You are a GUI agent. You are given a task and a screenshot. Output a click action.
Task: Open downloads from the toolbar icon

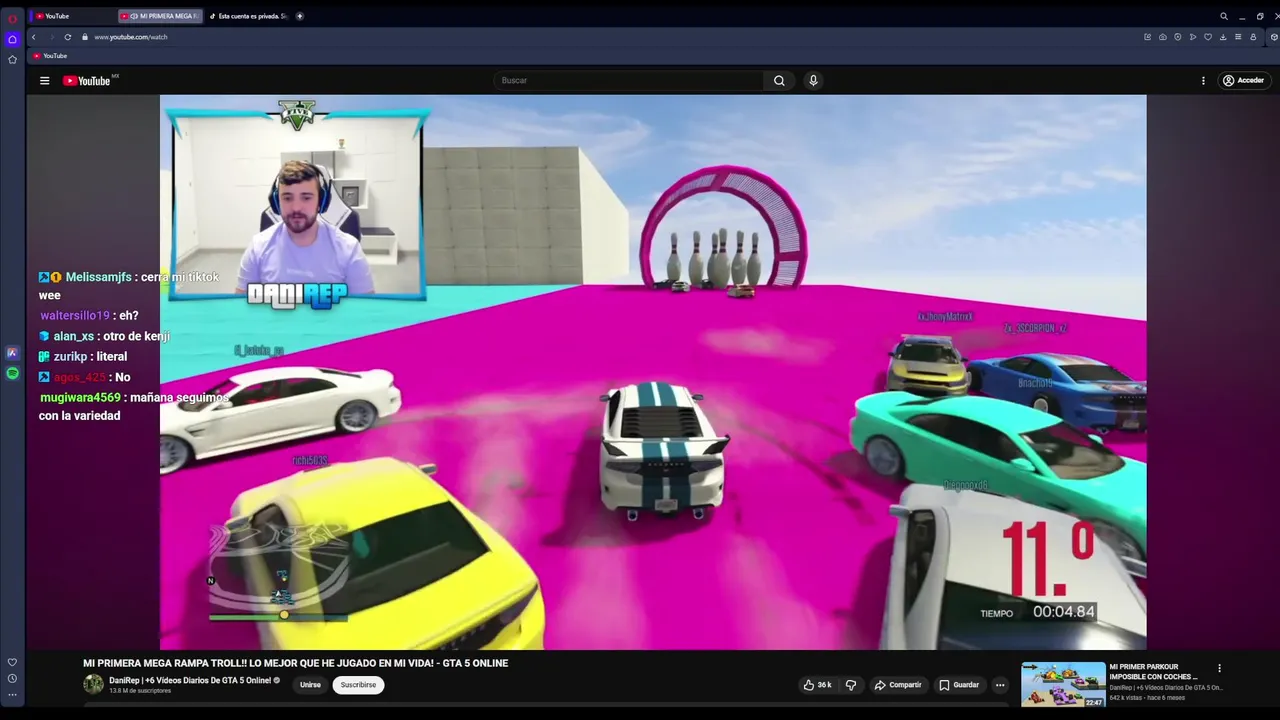pyautogui.click(x=1222, y=37)
